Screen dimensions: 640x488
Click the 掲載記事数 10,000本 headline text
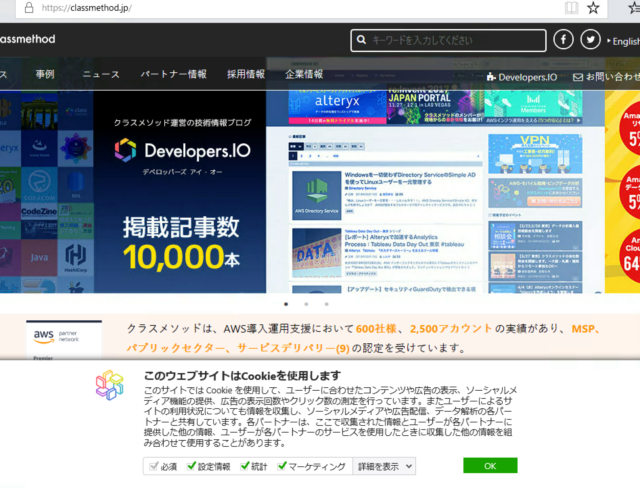pos(181,244)
